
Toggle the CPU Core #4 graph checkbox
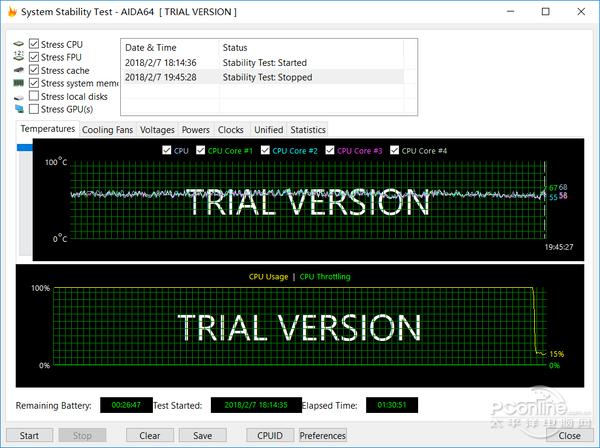(x=395, y=150)
